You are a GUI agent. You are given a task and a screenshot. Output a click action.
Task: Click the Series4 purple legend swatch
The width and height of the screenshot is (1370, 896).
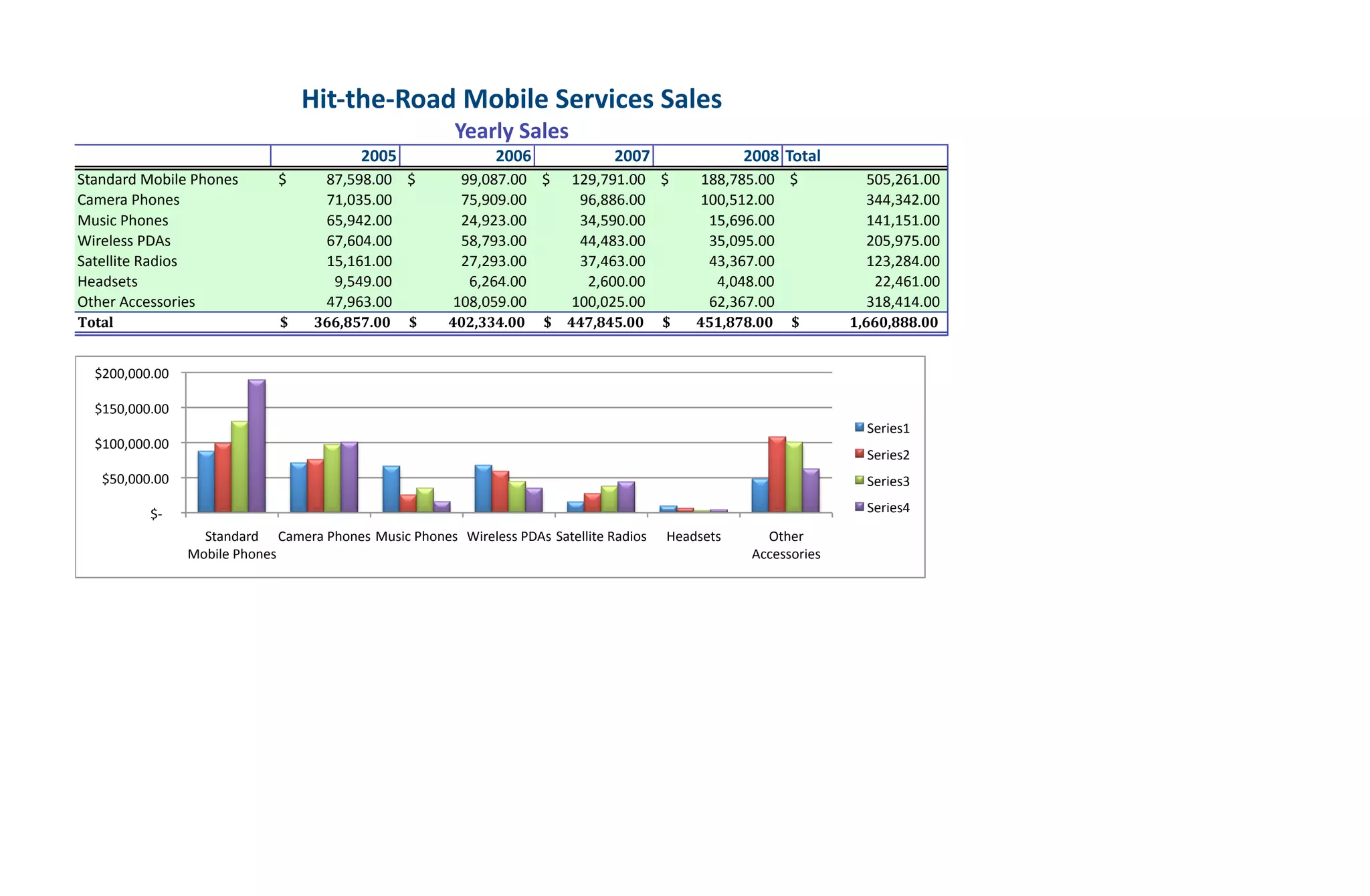coord(860,507)
